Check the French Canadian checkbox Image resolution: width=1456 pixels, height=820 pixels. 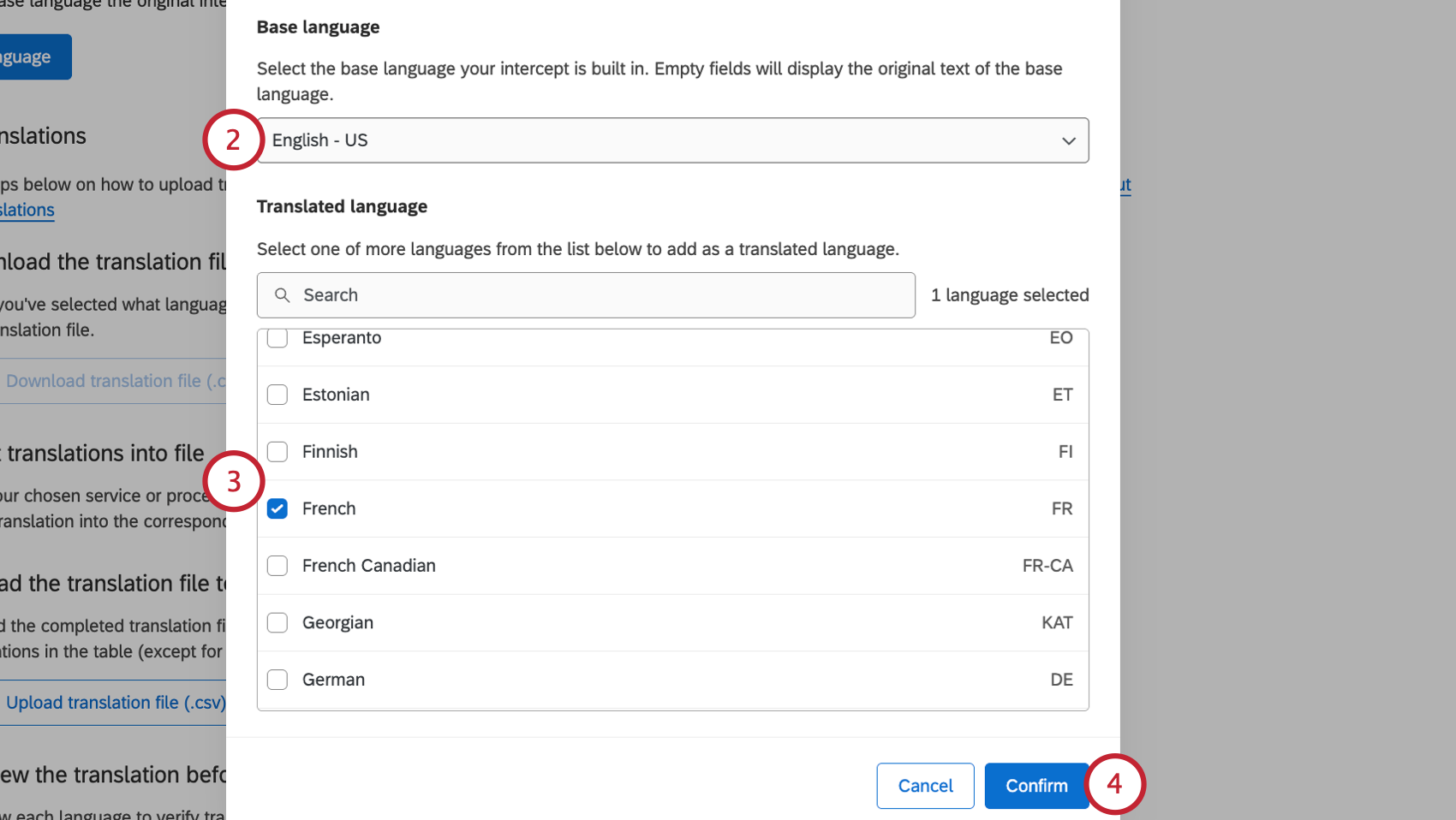pyautogui.click(x=277, y=566)
